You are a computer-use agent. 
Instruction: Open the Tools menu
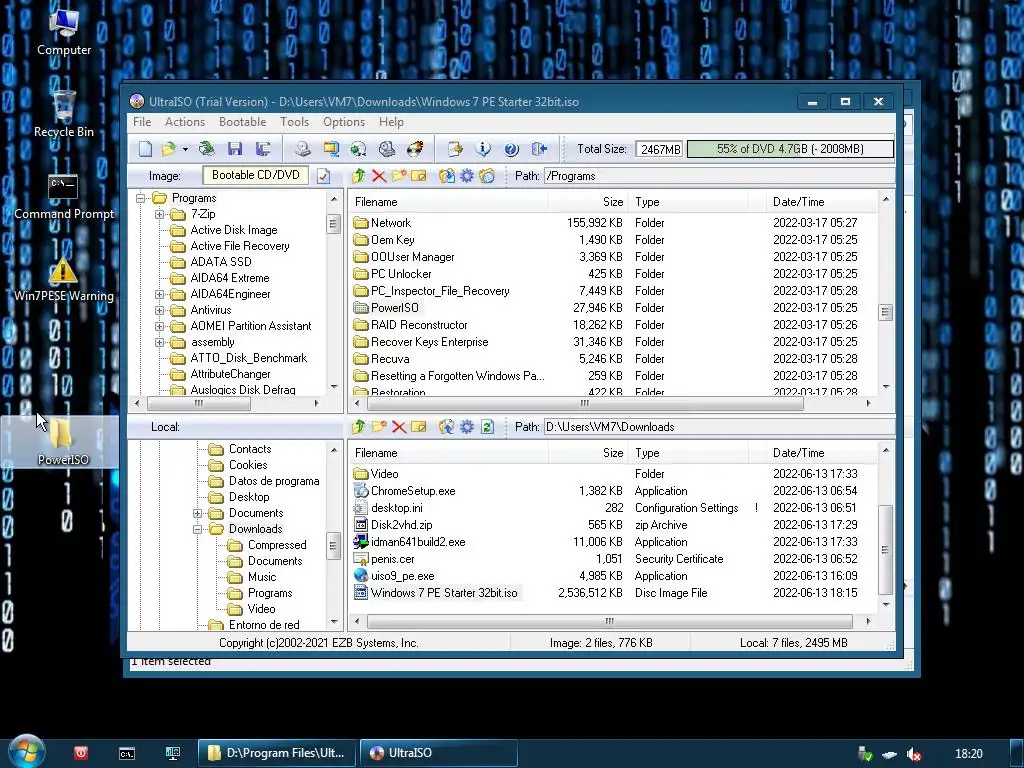point(295,122)
